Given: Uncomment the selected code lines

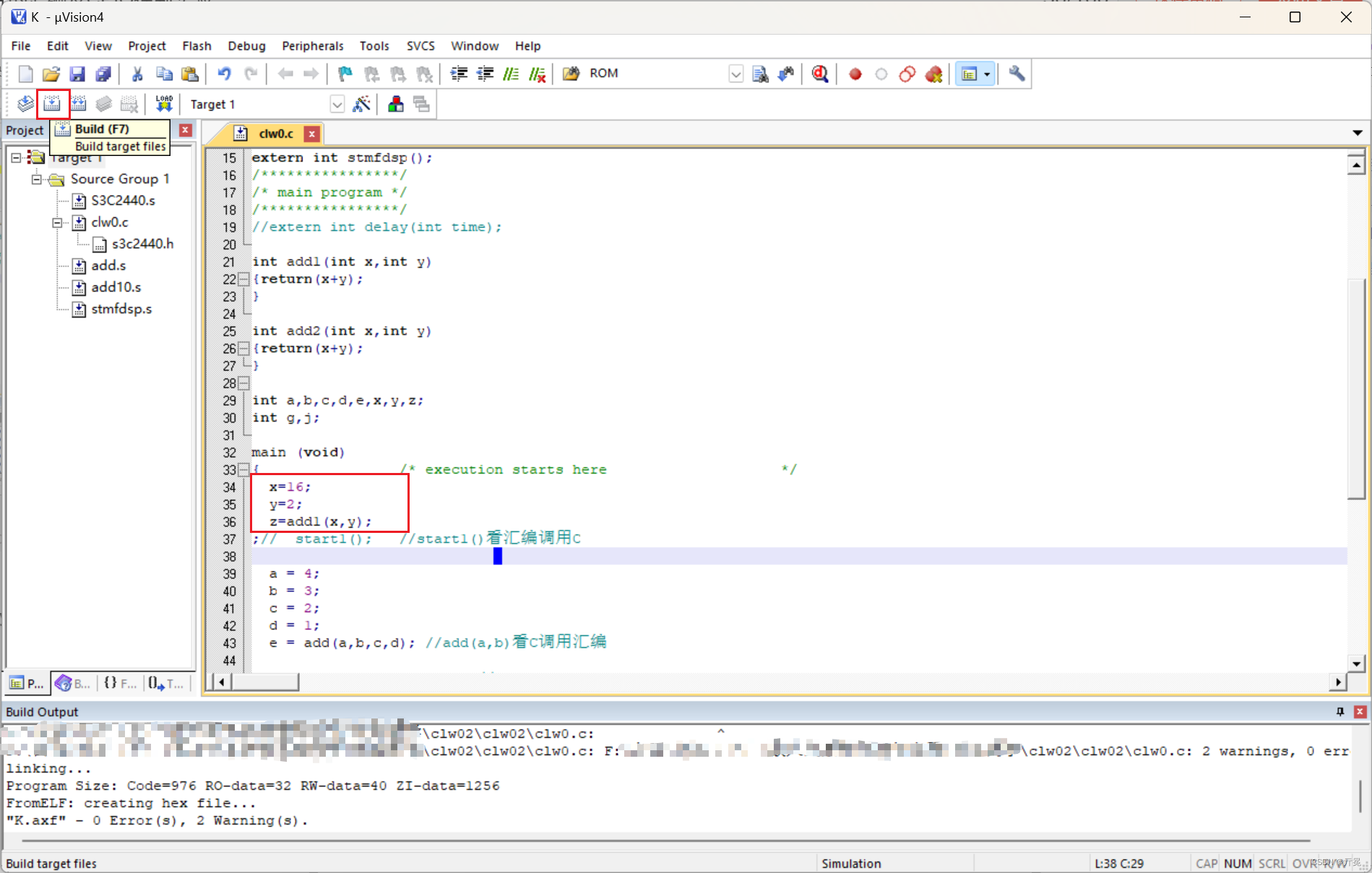Looking at the screenshot, I should tap(537, 74).
